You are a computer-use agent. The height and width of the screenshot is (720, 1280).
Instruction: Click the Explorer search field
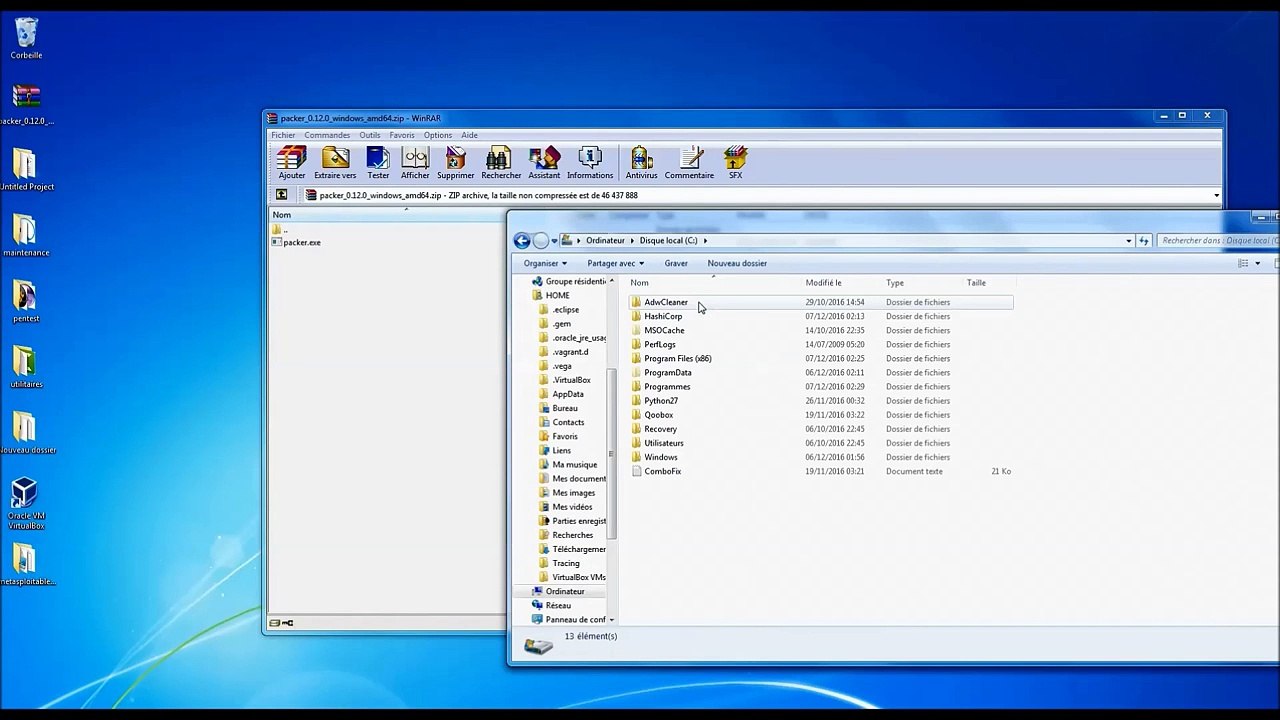point(1218,240)
